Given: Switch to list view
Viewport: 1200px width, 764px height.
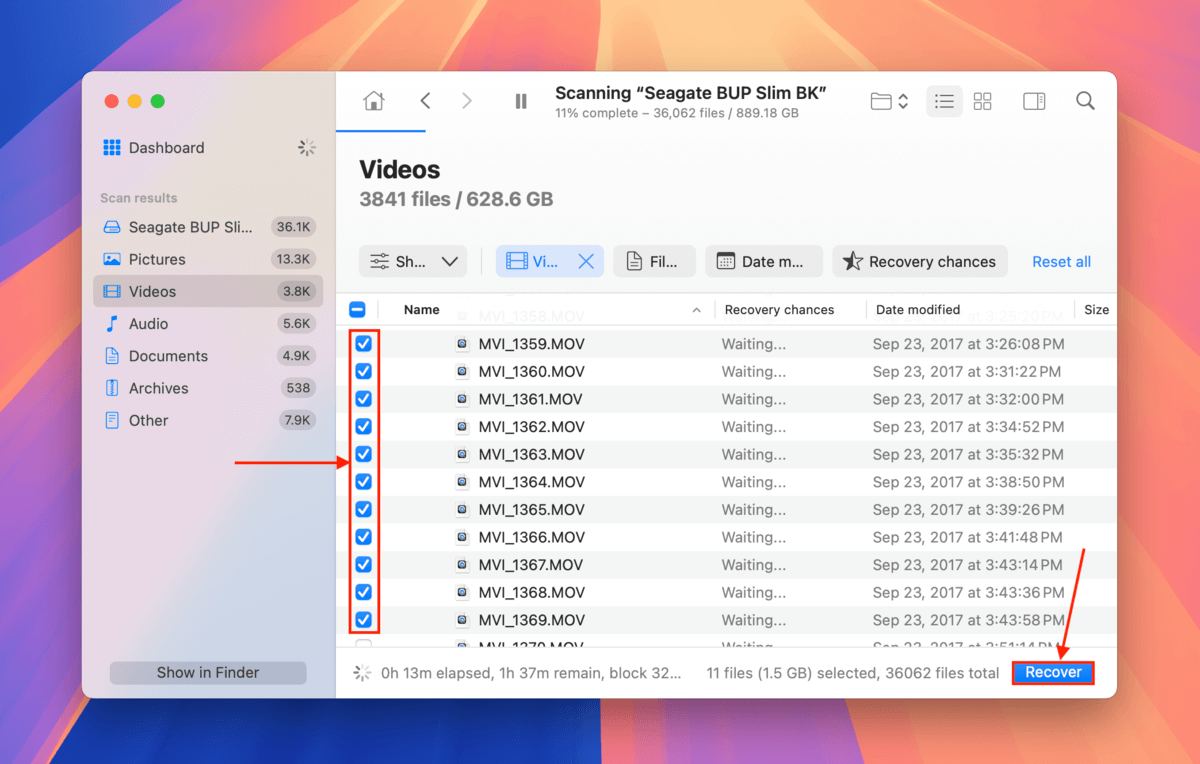Looking at the screenshot, I should [x=944, y=101].
